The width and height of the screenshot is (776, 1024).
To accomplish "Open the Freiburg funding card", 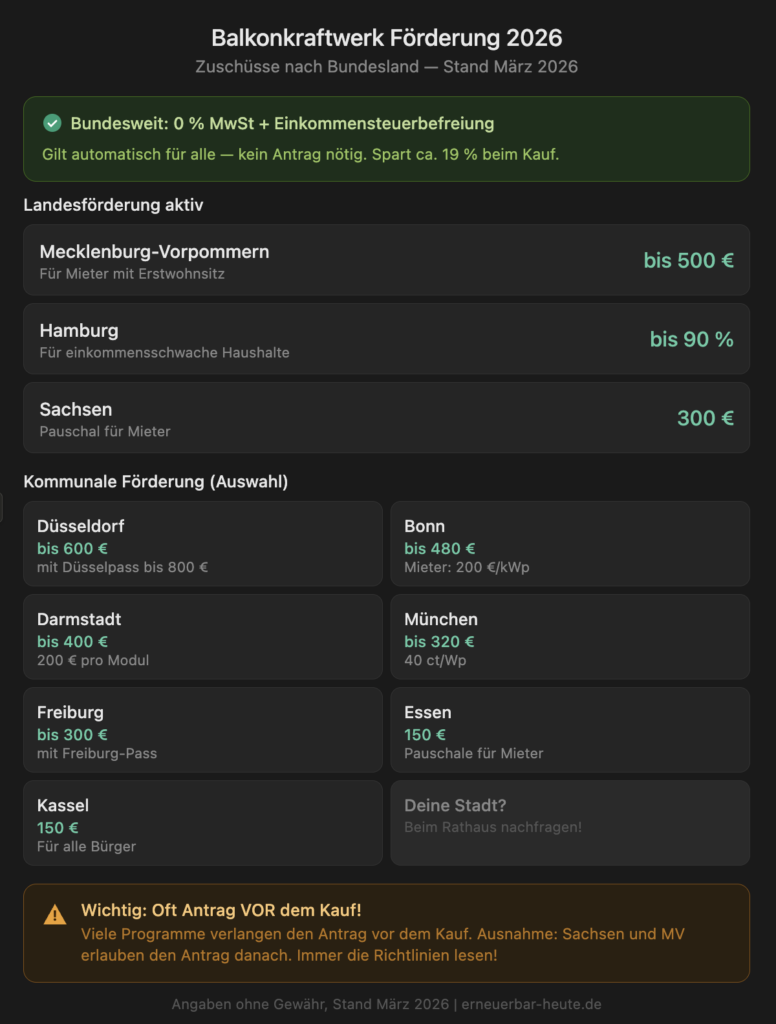I will [x=203, y=730].
